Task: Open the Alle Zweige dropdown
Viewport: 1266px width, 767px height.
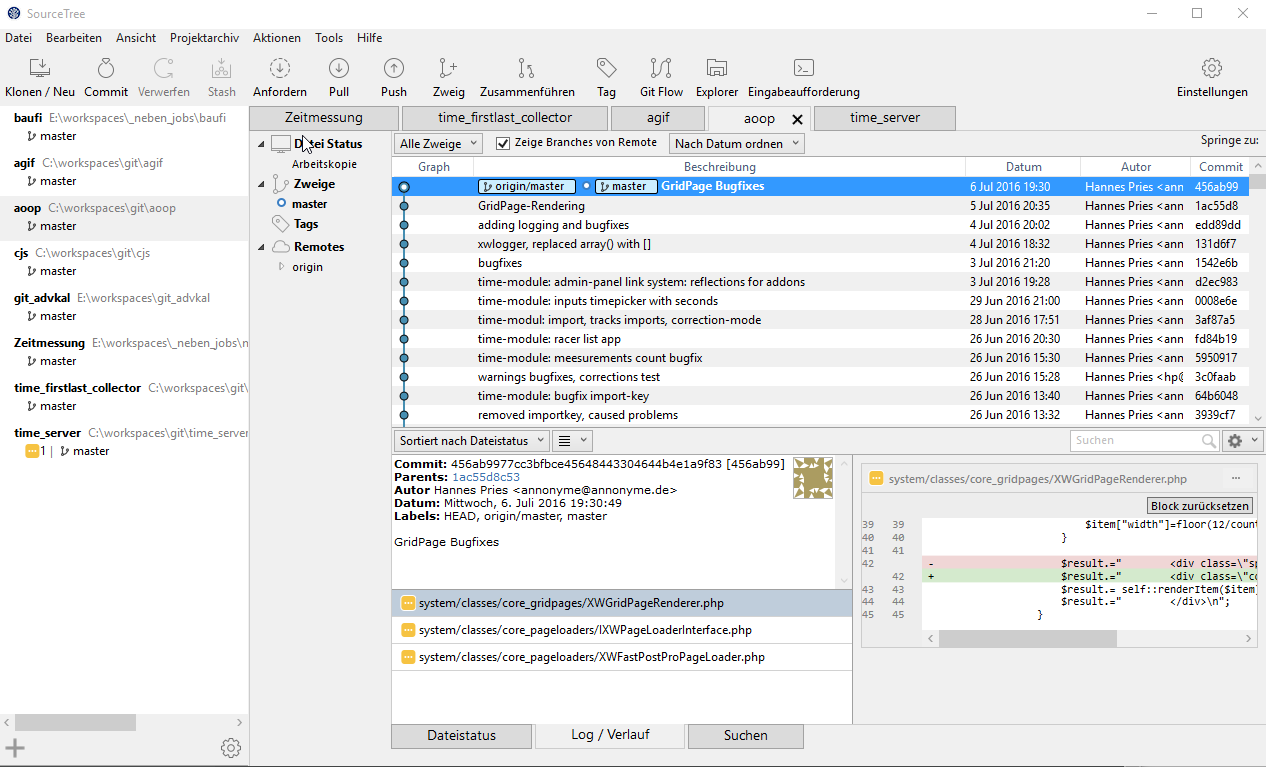Action: click(x=439, y=144)
